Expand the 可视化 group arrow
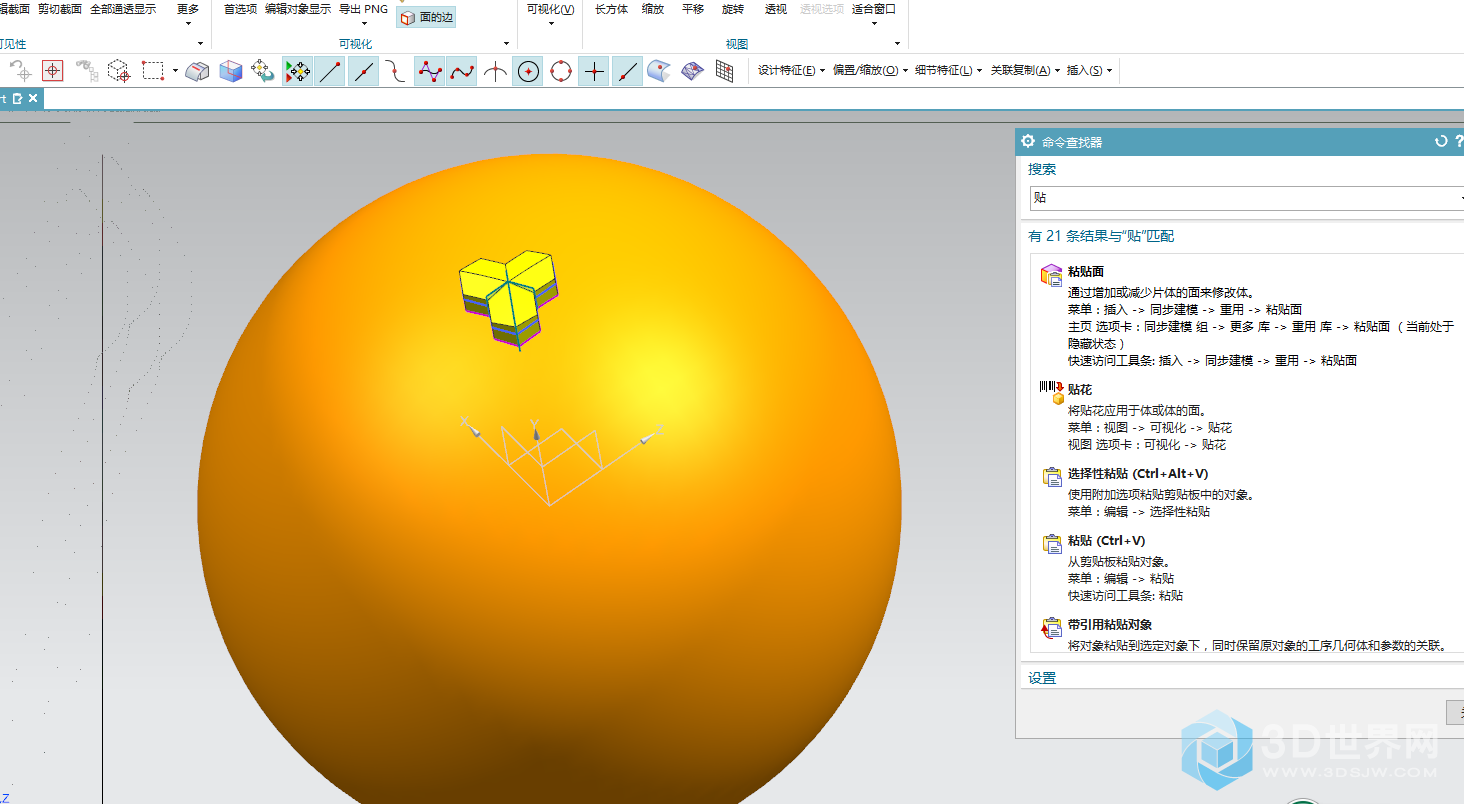 pos(506,44)
